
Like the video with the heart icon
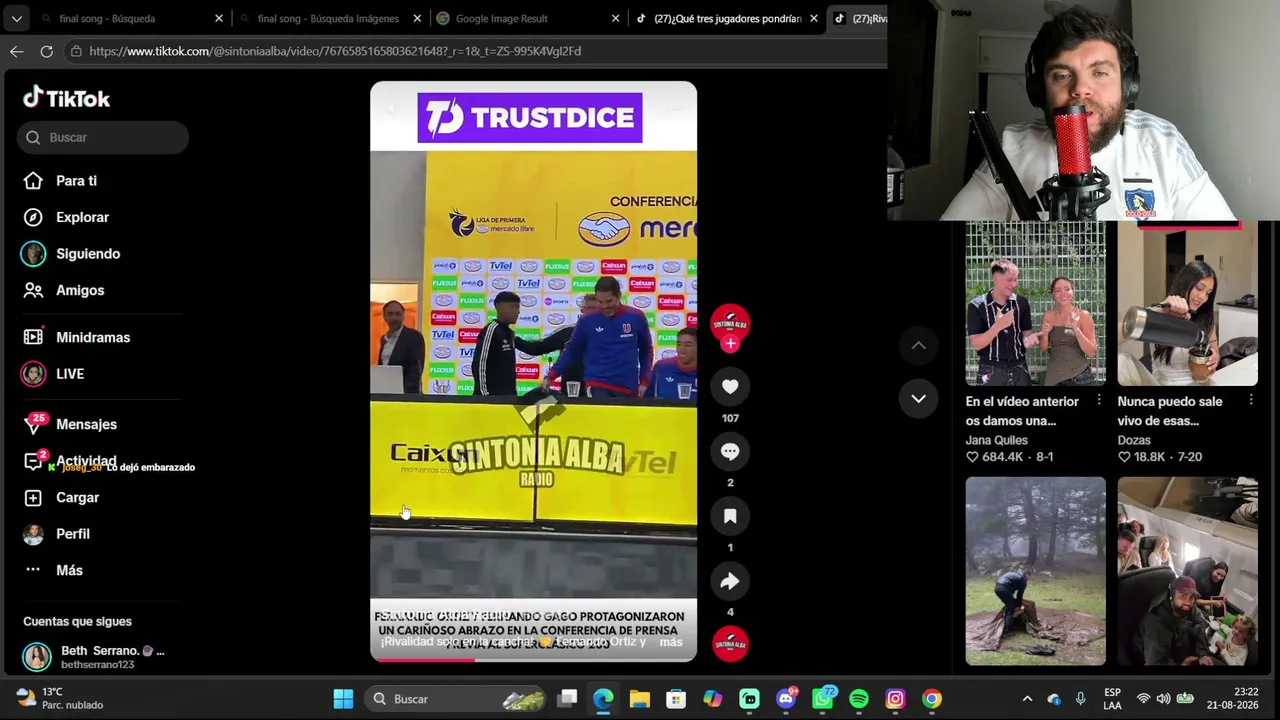point(730,387)
